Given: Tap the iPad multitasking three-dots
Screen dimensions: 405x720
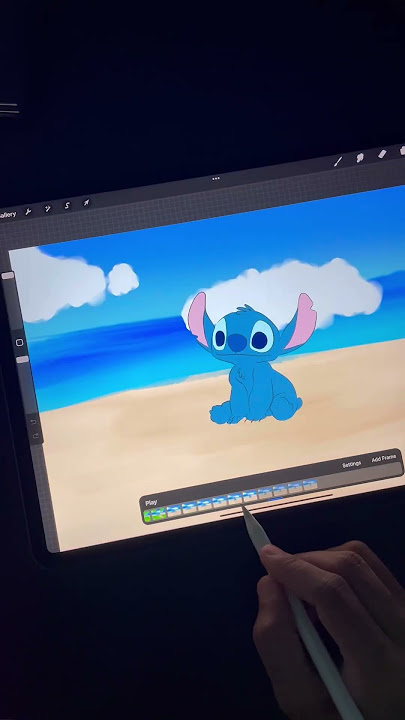Looking at the screenshot, I should 216,178.
